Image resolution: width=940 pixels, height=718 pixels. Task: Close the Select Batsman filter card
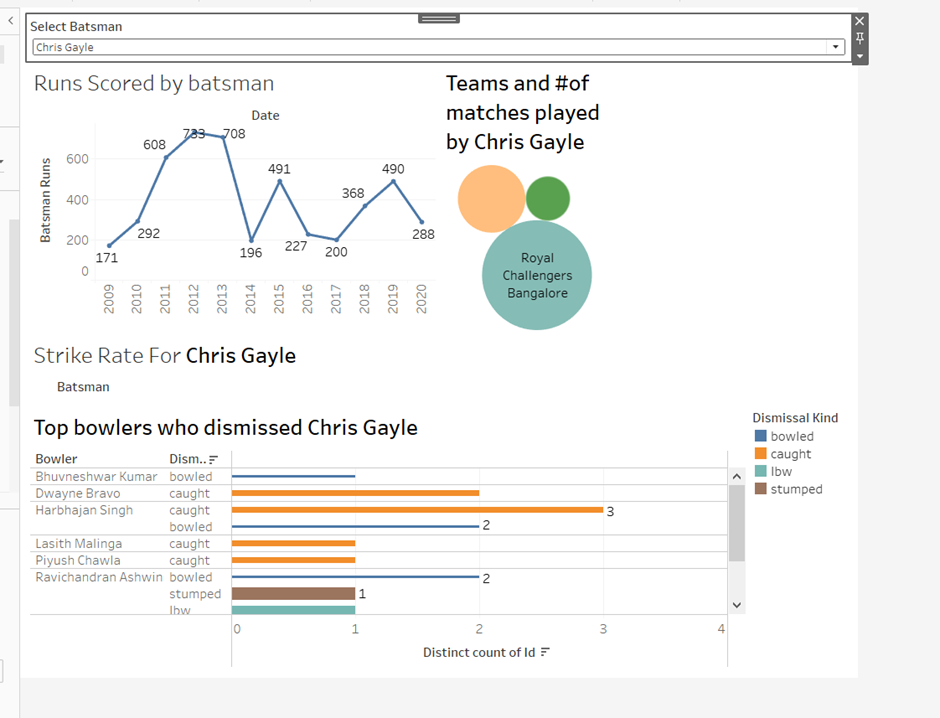(x=858, y=20)
